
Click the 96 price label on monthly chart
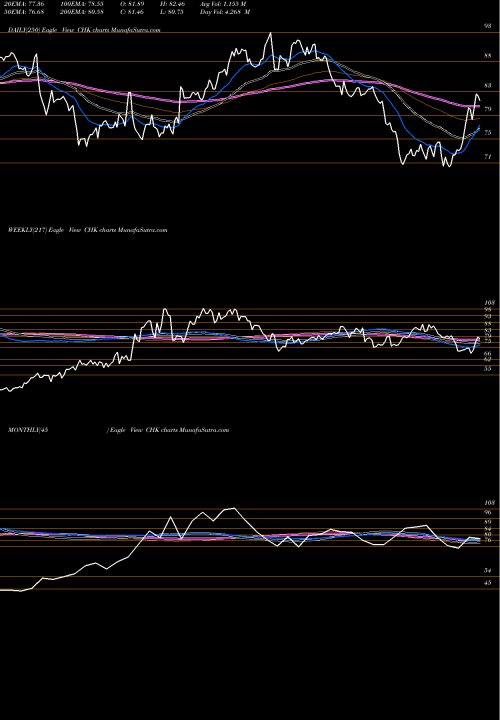click(x=488, y=512)
